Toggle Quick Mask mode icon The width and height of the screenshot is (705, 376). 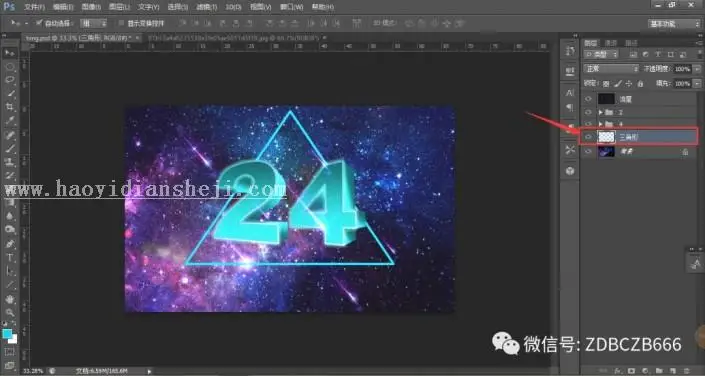click(9, 352)
